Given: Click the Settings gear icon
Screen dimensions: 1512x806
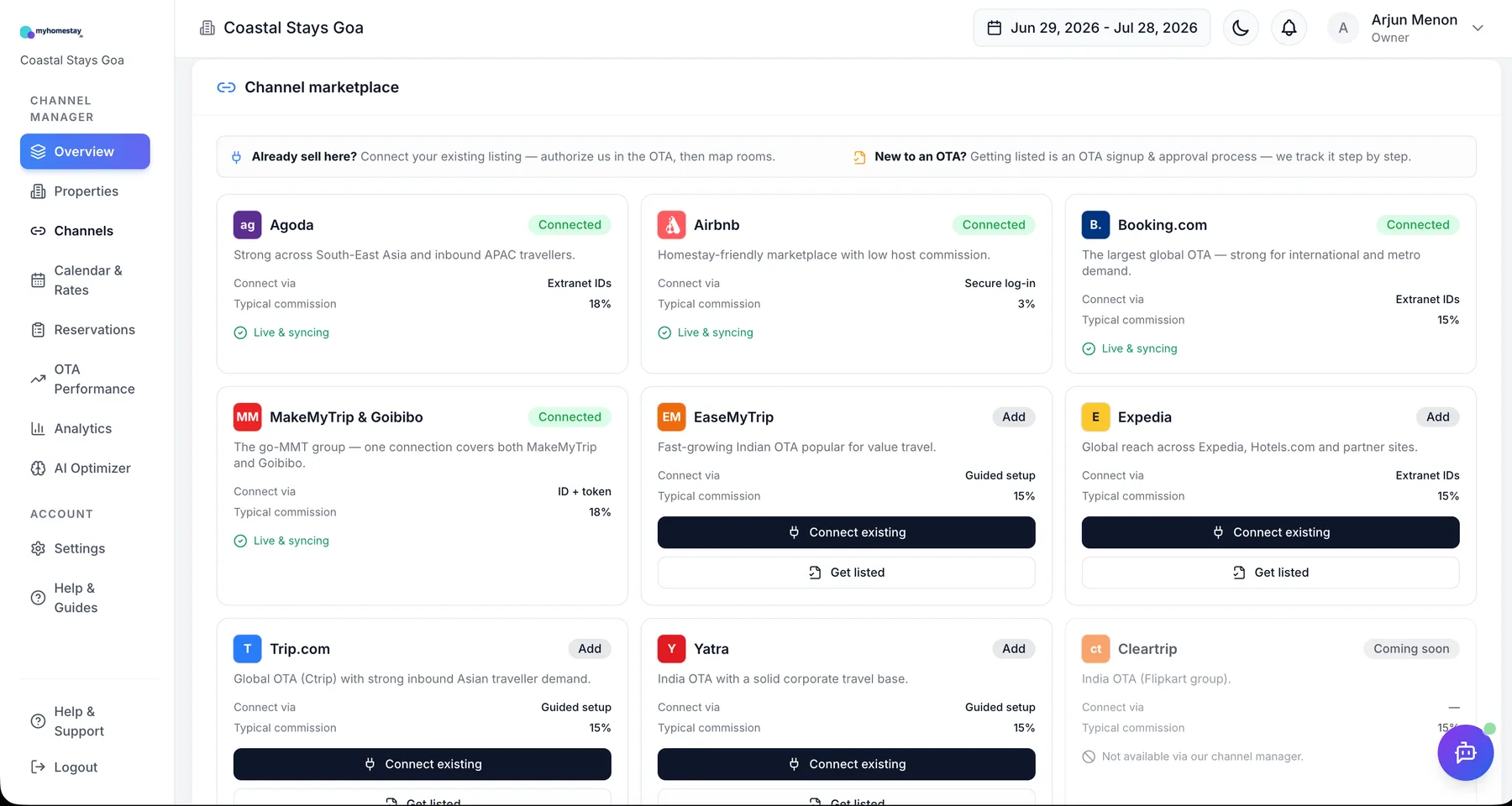Looking at the screenshot, I should [x=38, y=548].
